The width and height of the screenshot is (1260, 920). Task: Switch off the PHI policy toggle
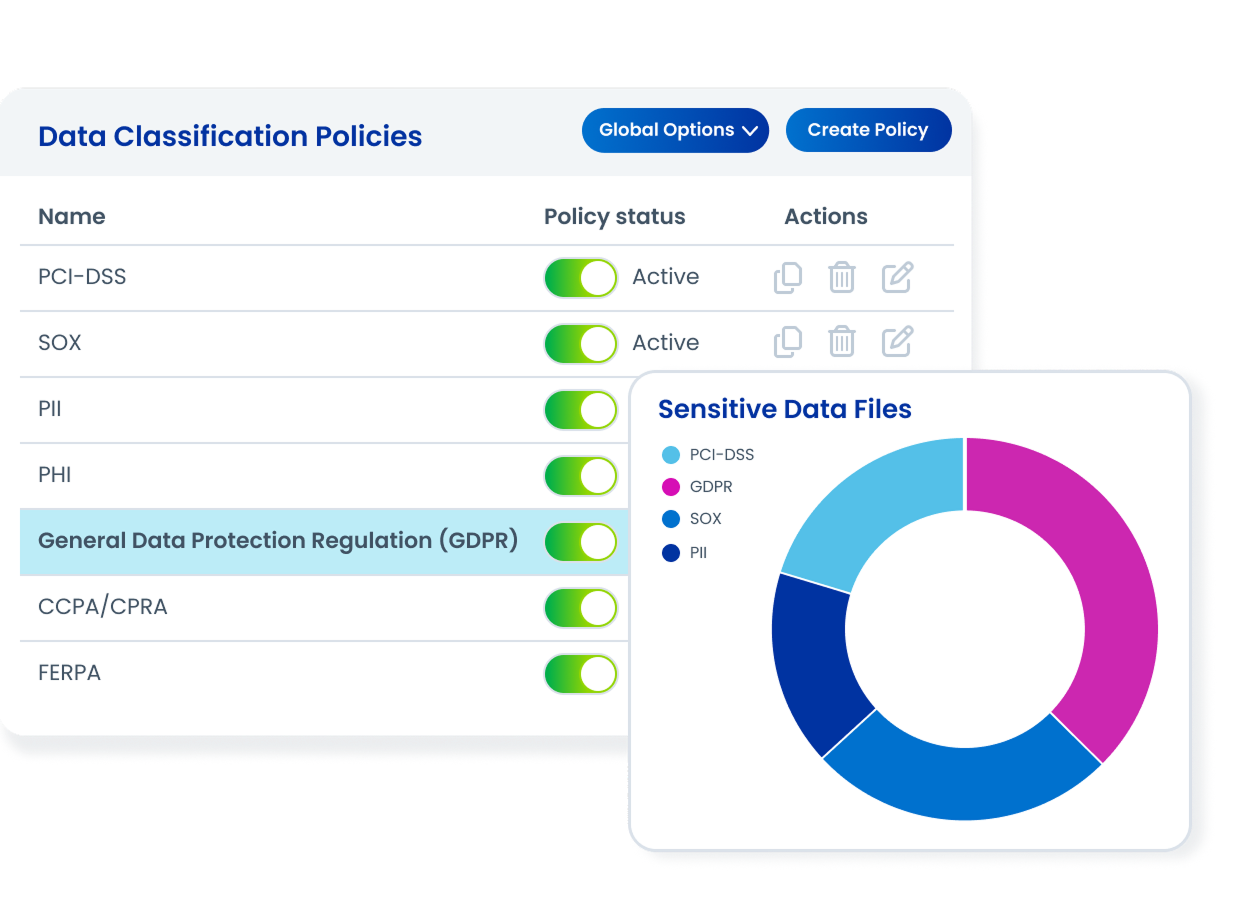pyautogui.click(x=581, y=475)
